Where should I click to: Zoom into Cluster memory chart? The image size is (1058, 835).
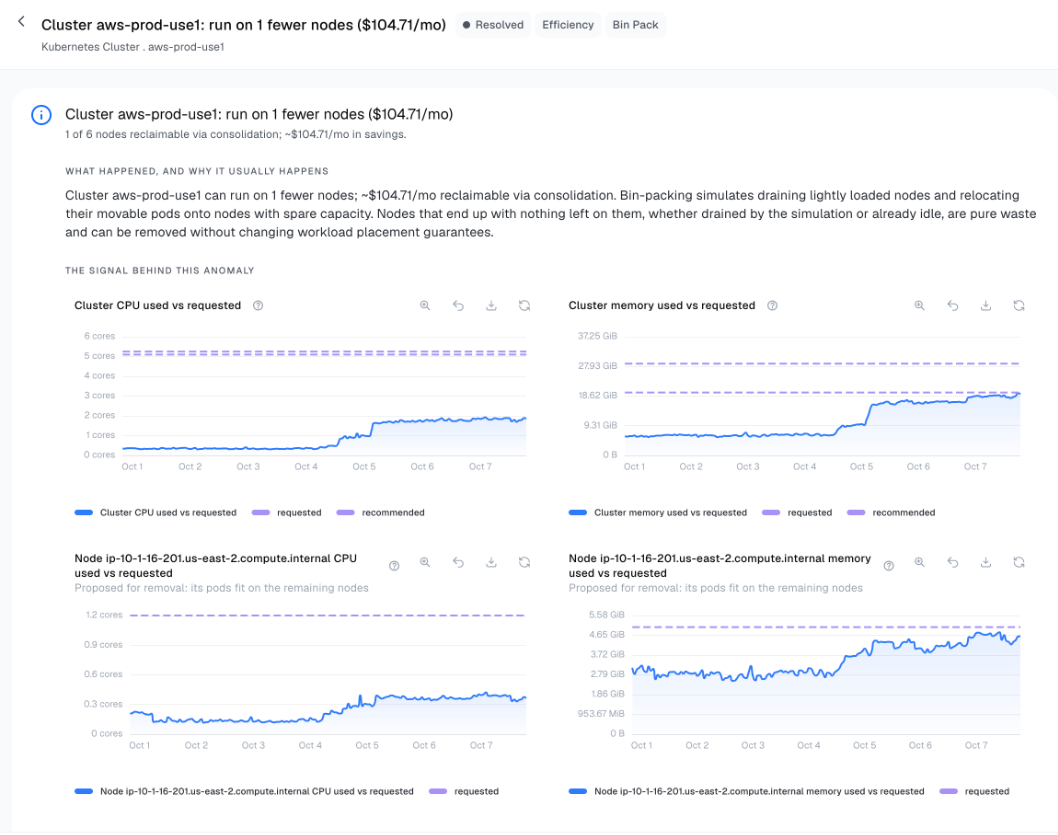[x=920, y=306]
